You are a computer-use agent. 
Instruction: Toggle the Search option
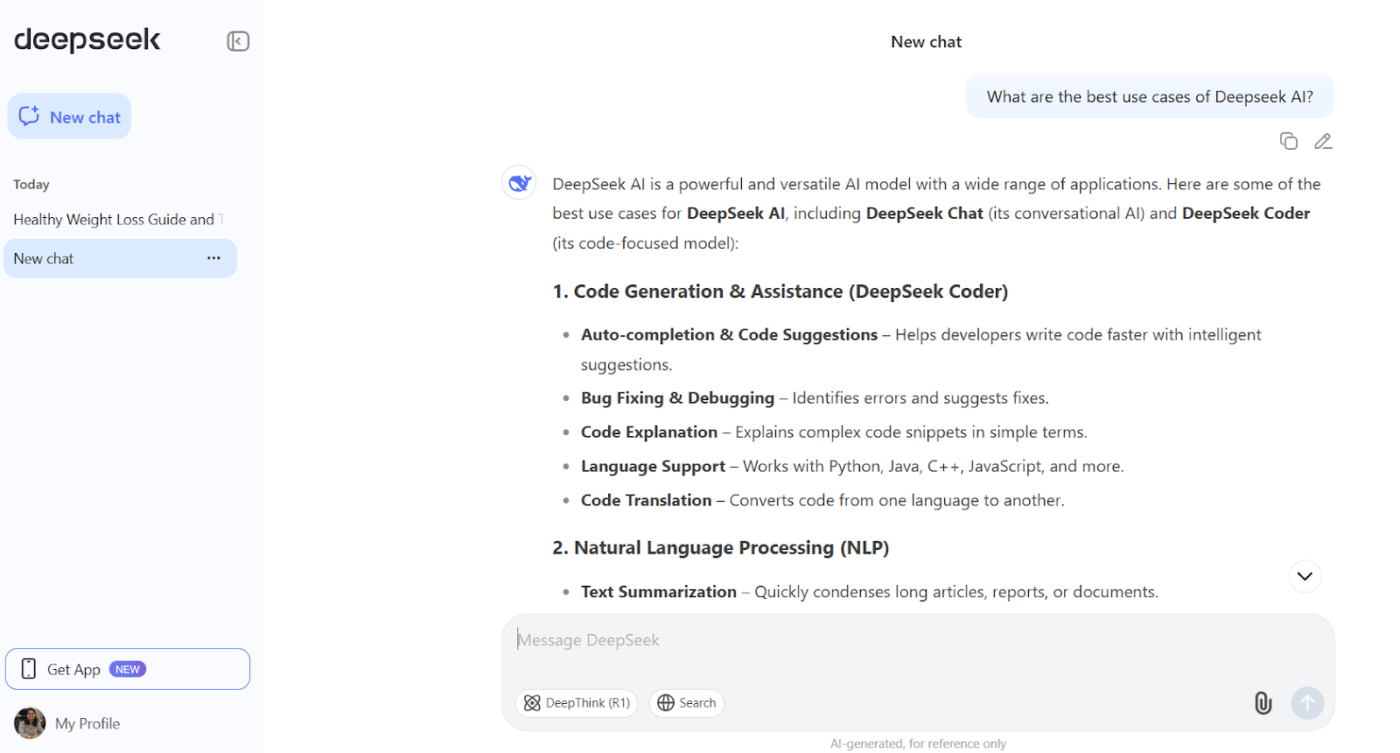(x=686, y=703)
